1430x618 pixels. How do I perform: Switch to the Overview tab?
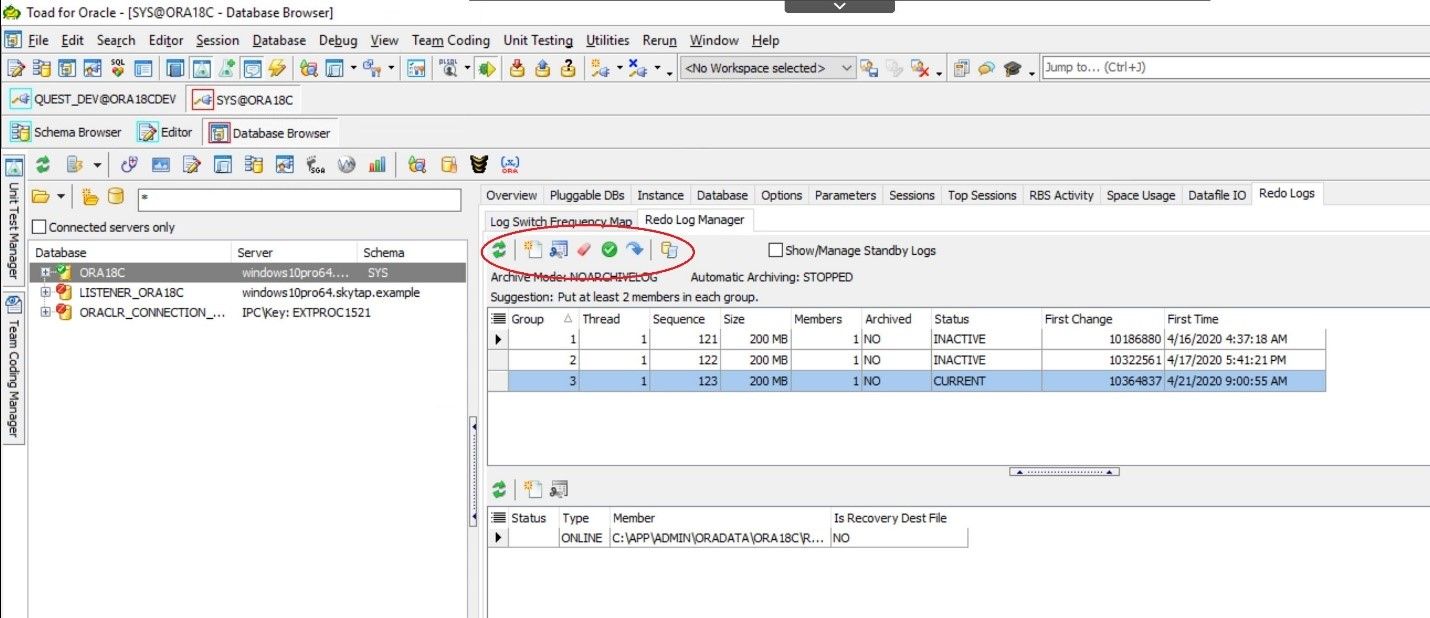(512, 195)
